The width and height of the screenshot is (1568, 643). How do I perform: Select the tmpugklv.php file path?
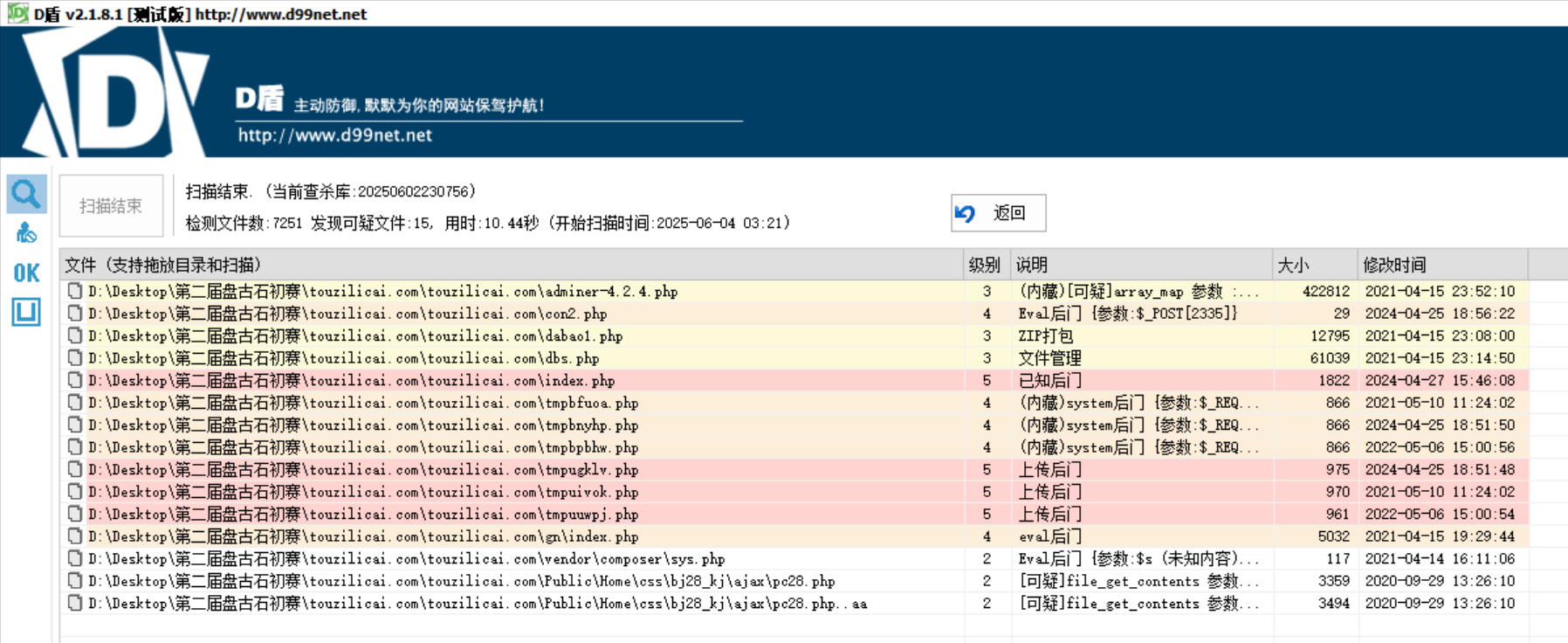coord(363,469)
